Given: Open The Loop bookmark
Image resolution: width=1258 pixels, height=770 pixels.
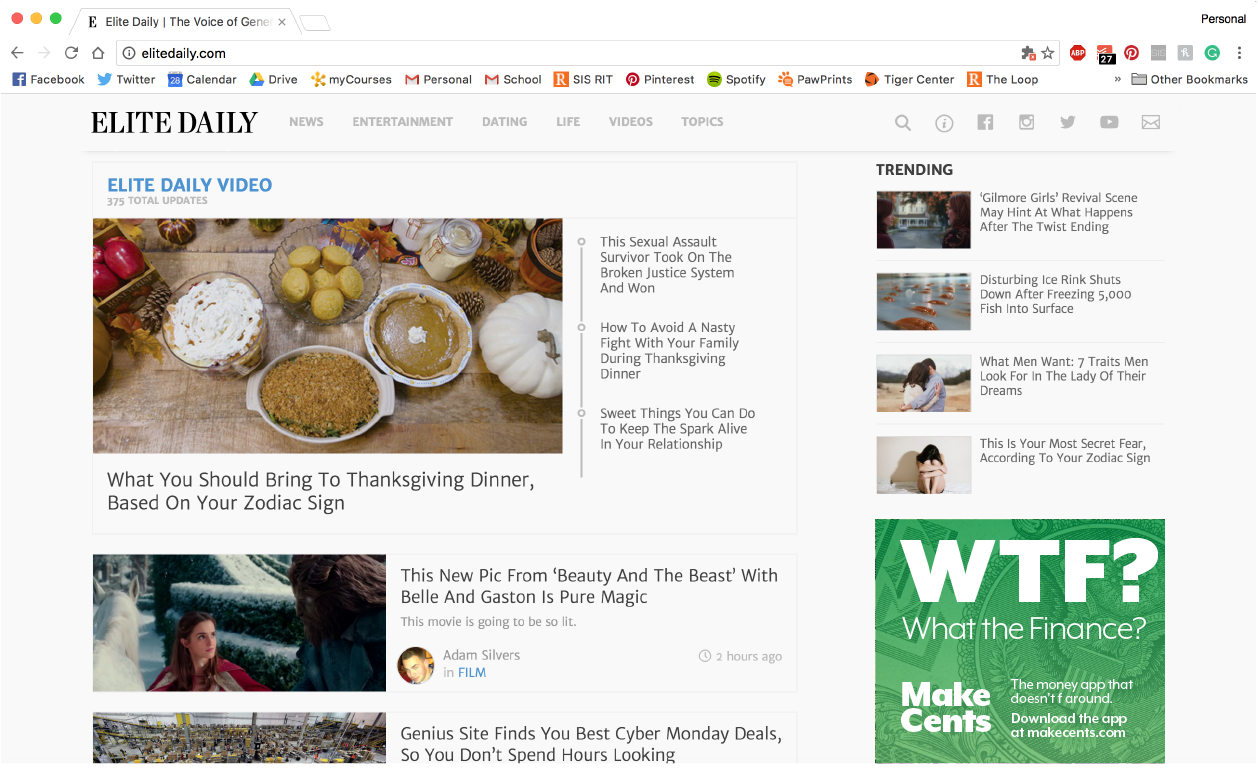Looking at the screenshot, I should click(x=1002, y=79).
